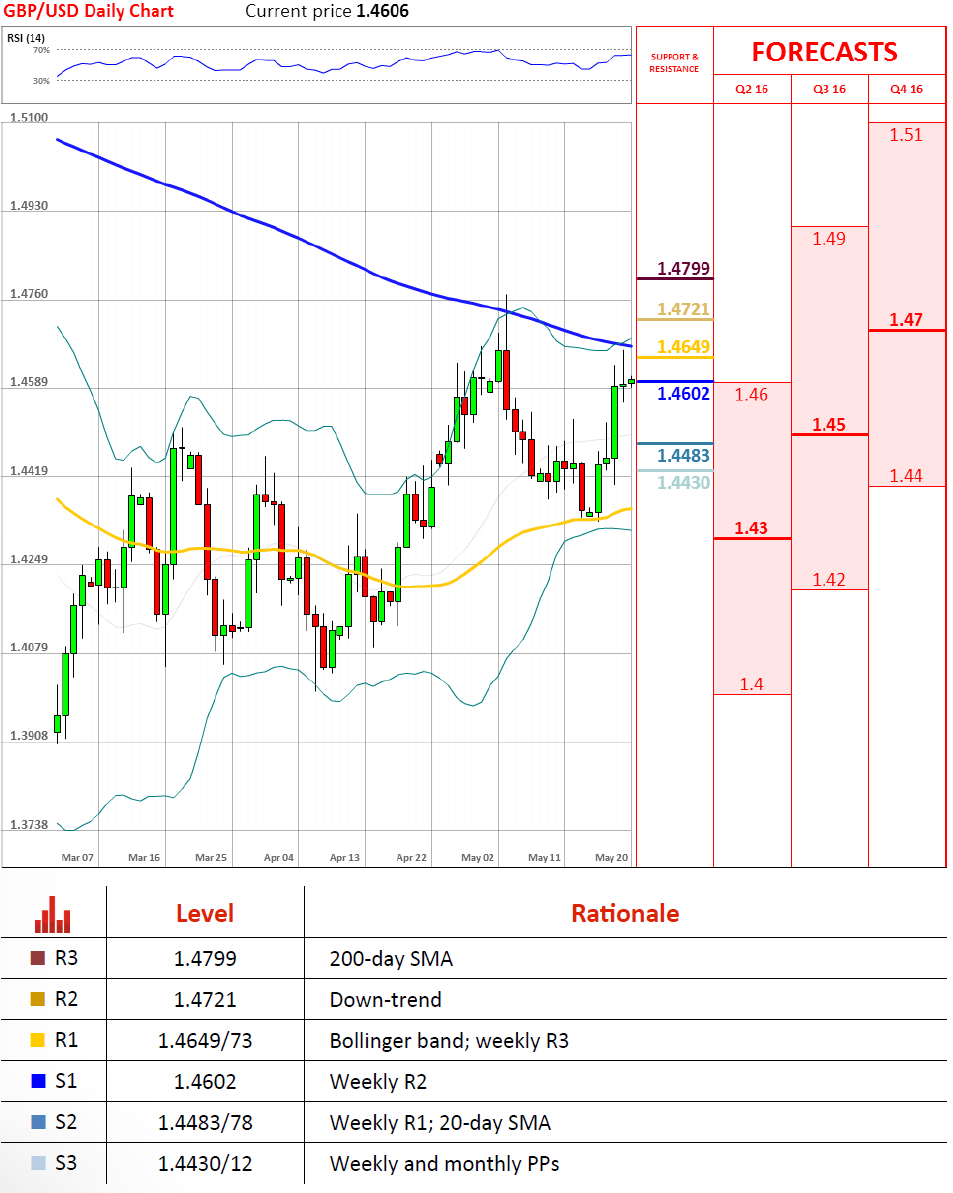Click the Q3 forecast high value 1.49
Viewport: 953px width, 1193px height.
point(829,239)
